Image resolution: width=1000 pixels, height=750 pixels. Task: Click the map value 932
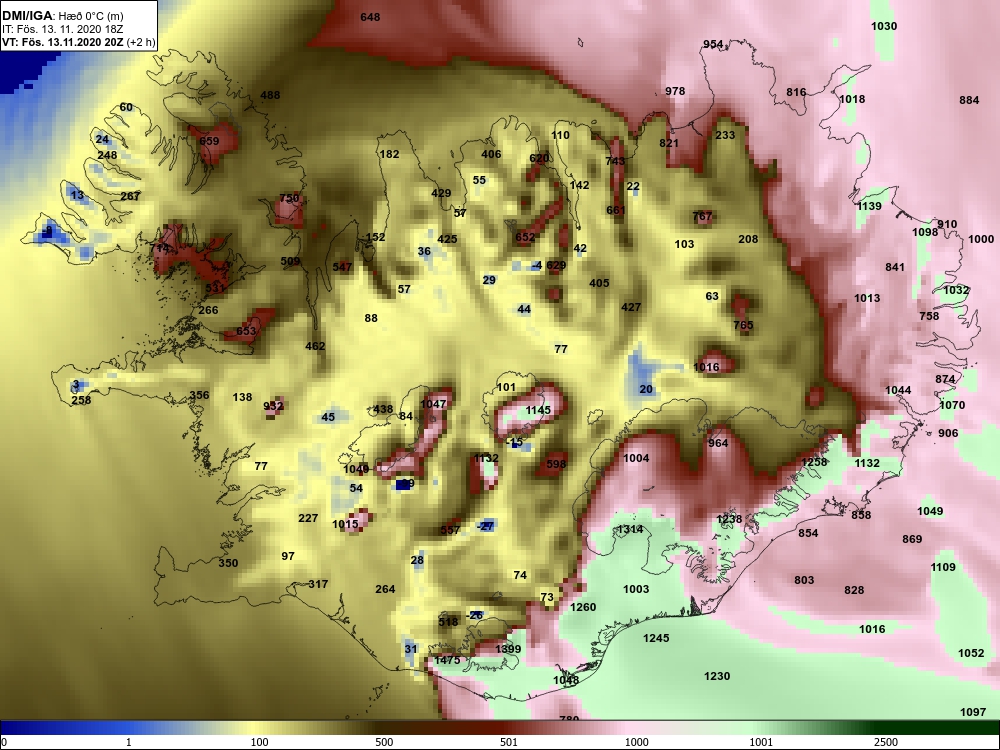tap(273, 406)
